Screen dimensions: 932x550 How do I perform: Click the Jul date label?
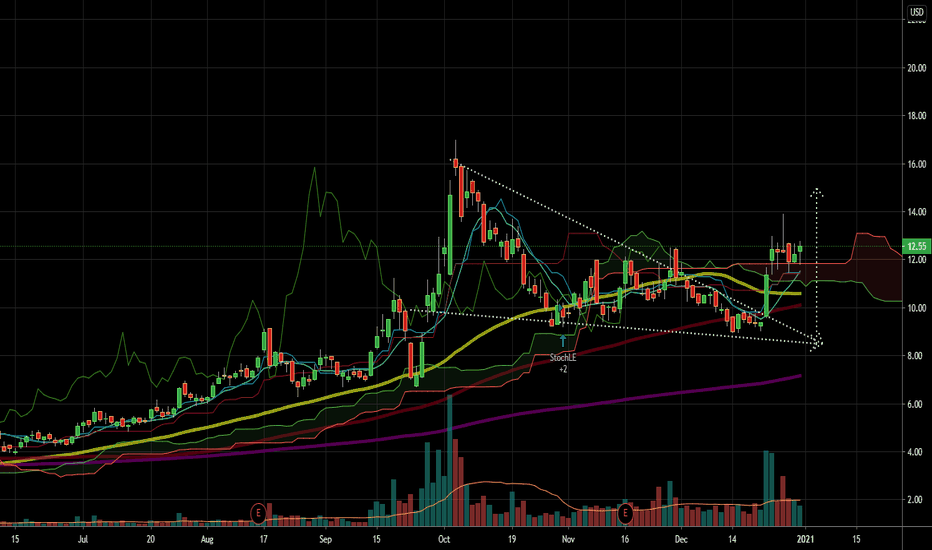(83, 539)
